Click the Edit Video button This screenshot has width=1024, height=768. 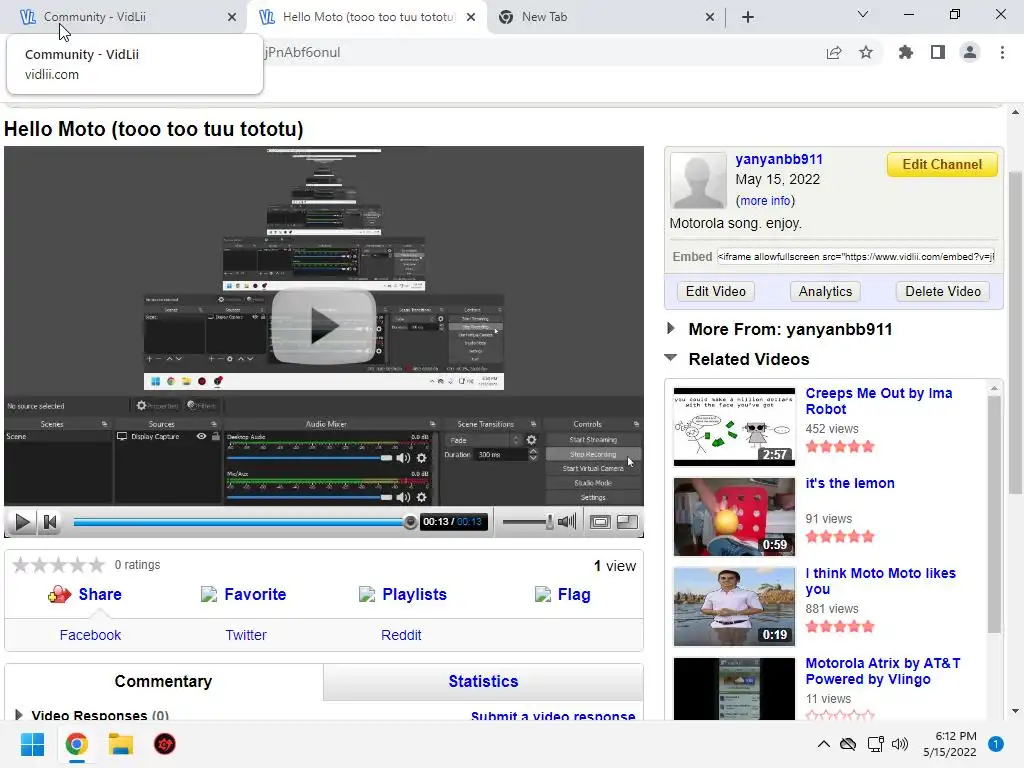(715, 291)
